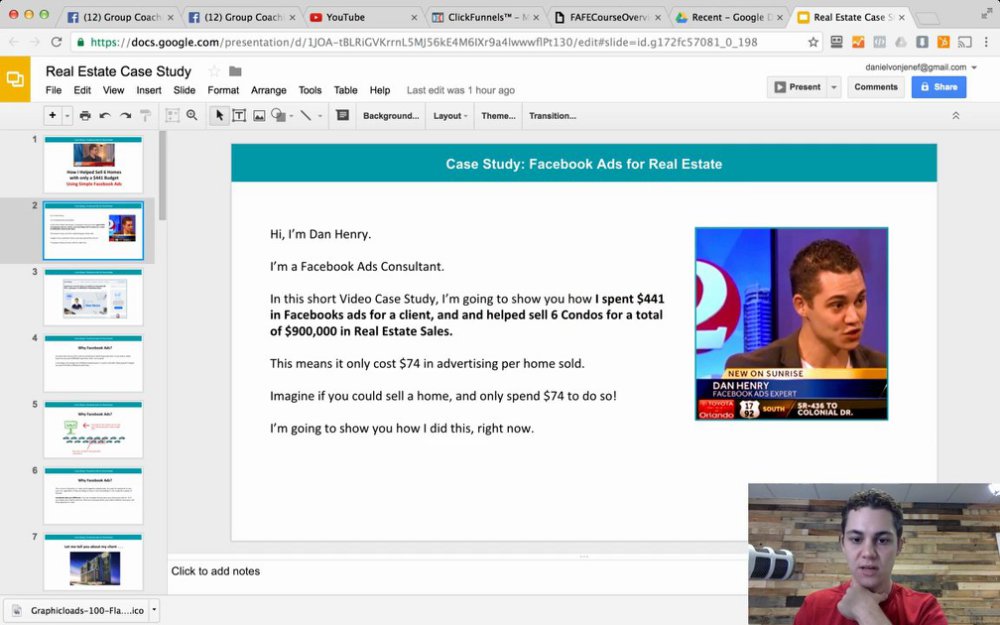Select the Paint format roller icon

point(145,115)
